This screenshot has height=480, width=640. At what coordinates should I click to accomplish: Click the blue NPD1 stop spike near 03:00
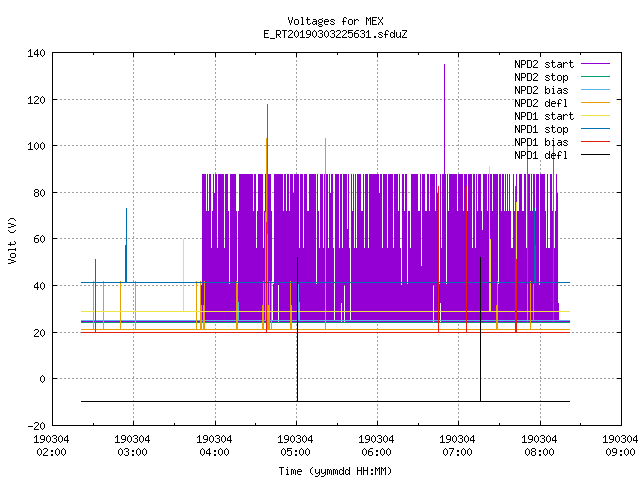click(x=126, y=245)
